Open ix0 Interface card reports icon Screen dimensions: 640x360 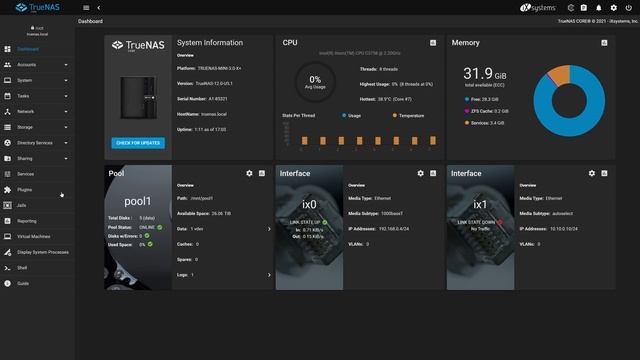pos(433,173)
